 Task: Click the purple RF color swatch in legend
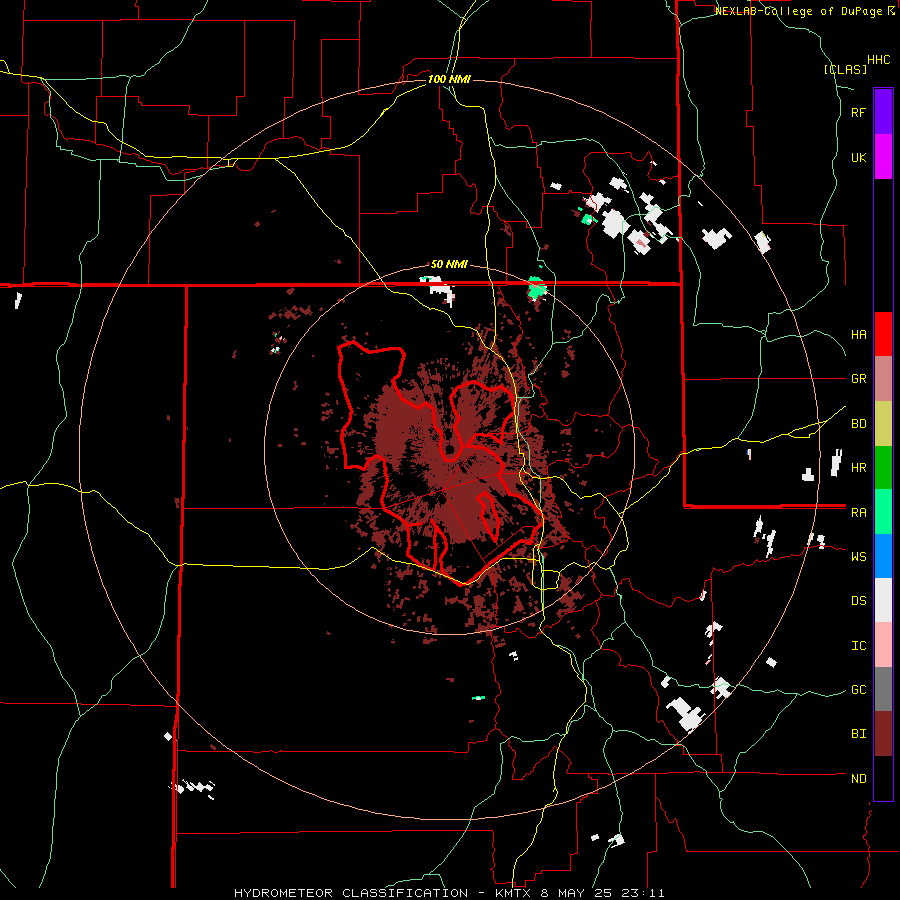pos(883,112)
